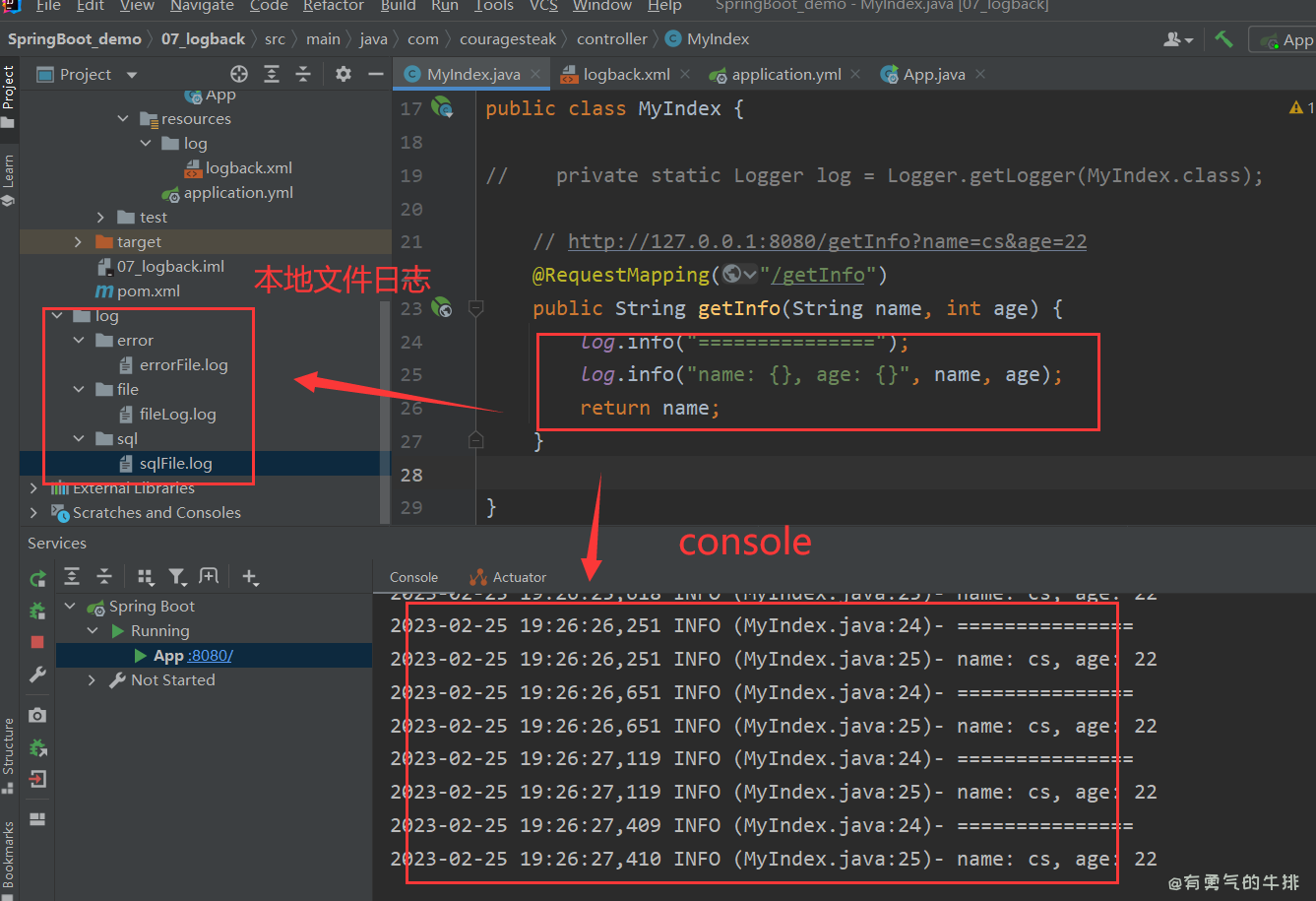Open the user account icon dropdown

point(1177,39)
